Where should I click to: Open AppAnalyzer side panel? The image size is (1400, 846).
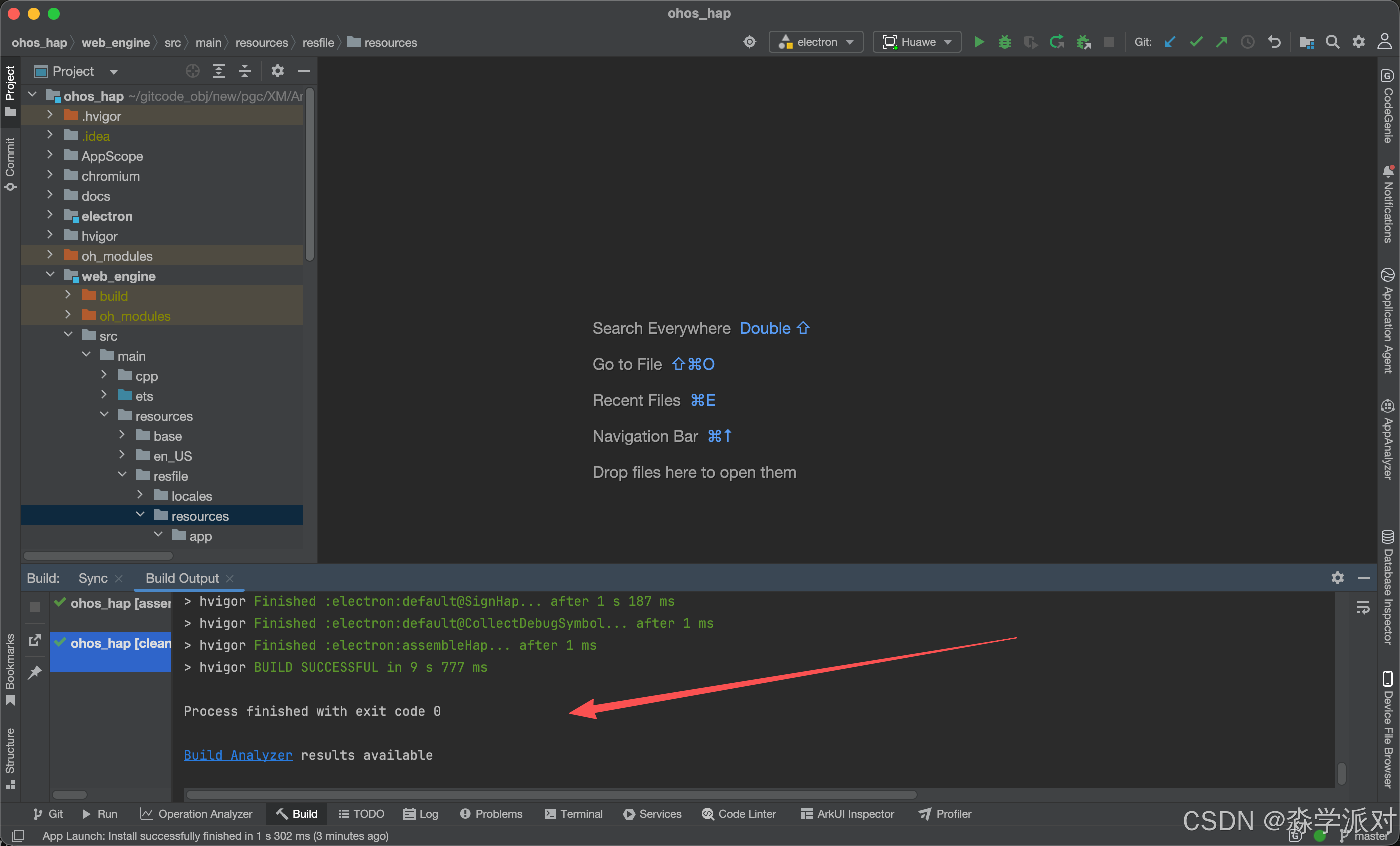1388,440
